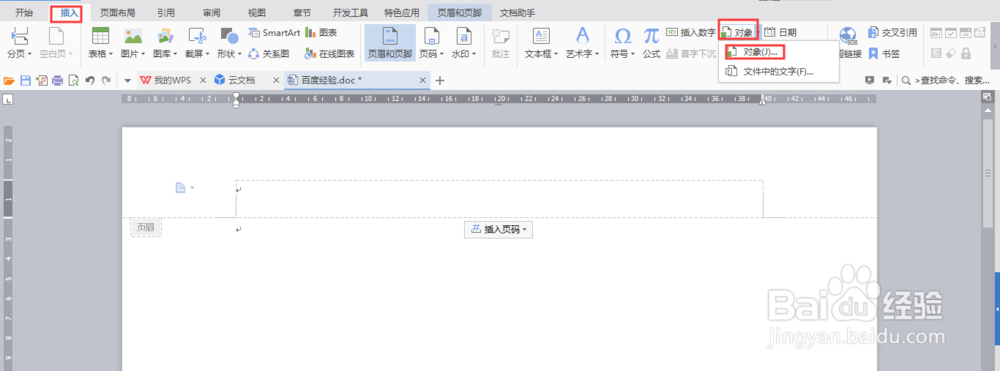Open the Relationship diagram (关系图) tool
This screenshot has height=371, width=1000.
268,54
